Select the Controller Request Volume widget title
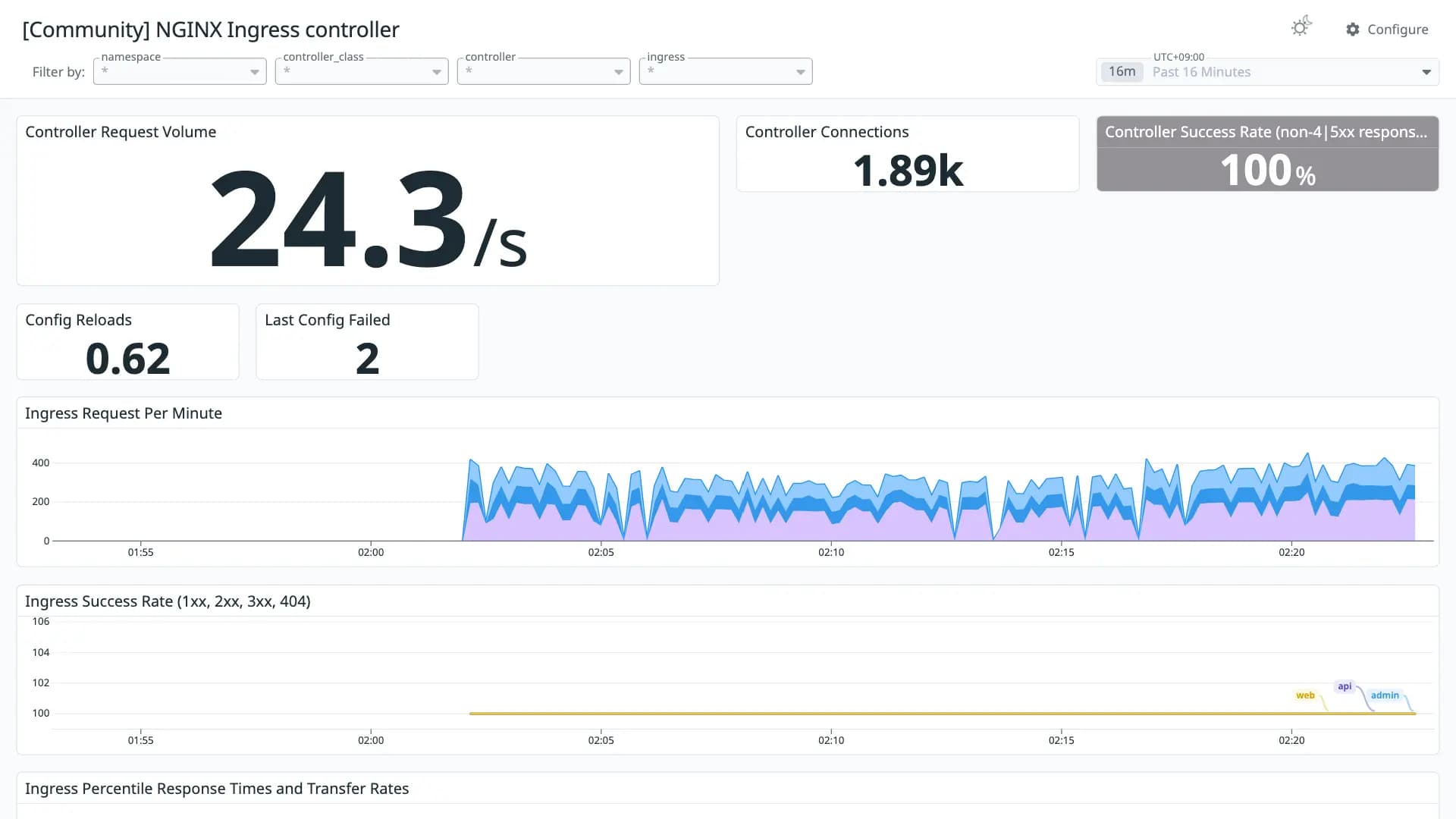This screenshot has width=1456, height=819. tap(121, 132)
